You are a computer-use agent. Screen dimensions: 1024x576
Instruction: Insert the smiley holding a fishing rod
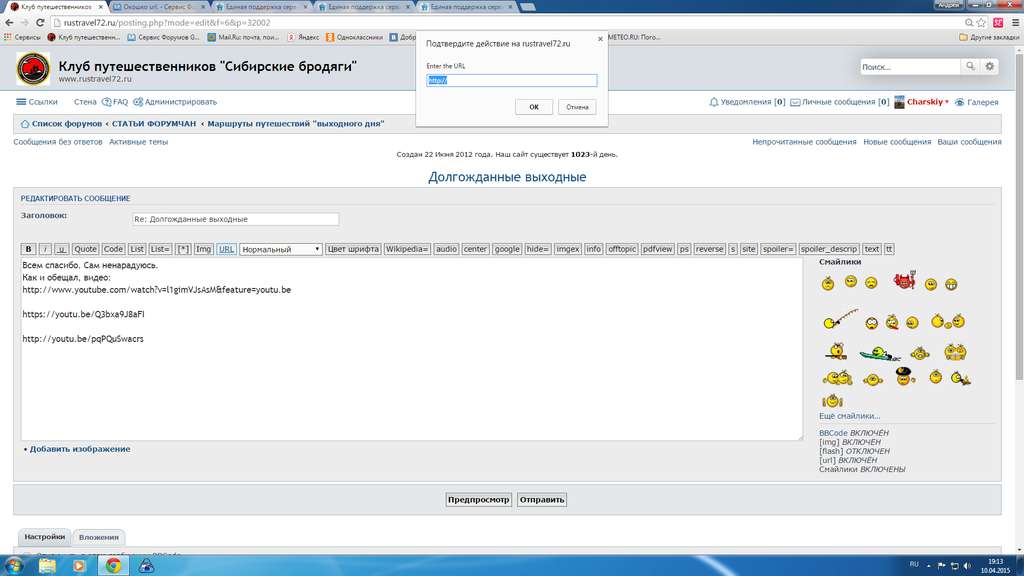point(840,321)
